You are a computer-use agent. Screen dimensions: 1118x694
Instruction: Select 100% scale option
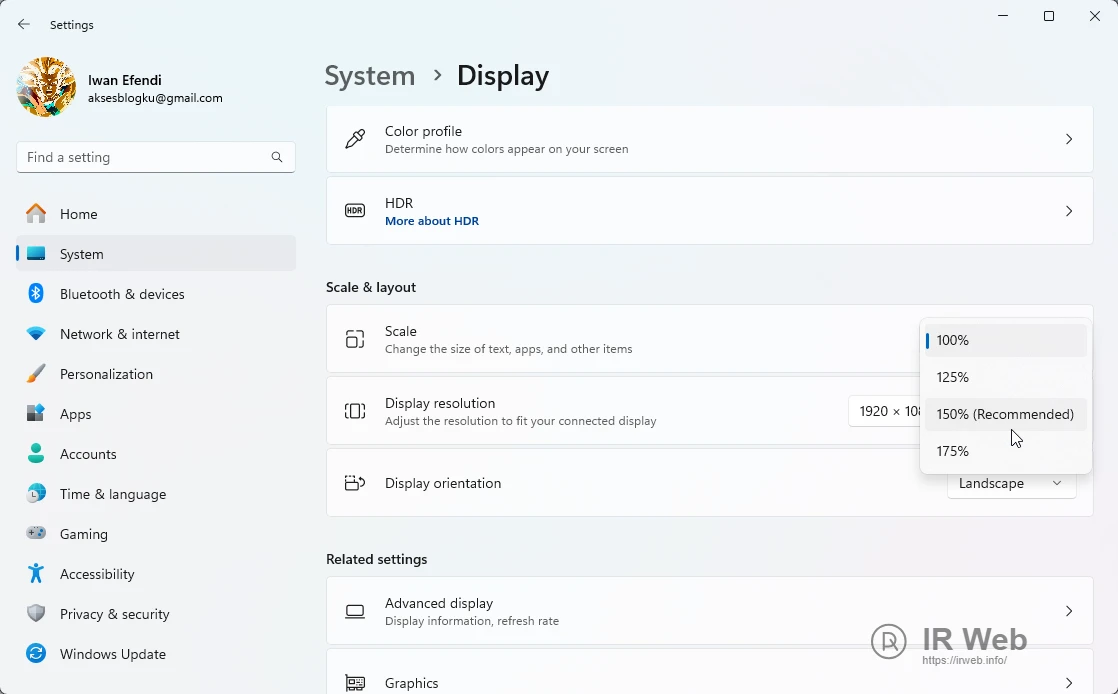(1005, 340)
